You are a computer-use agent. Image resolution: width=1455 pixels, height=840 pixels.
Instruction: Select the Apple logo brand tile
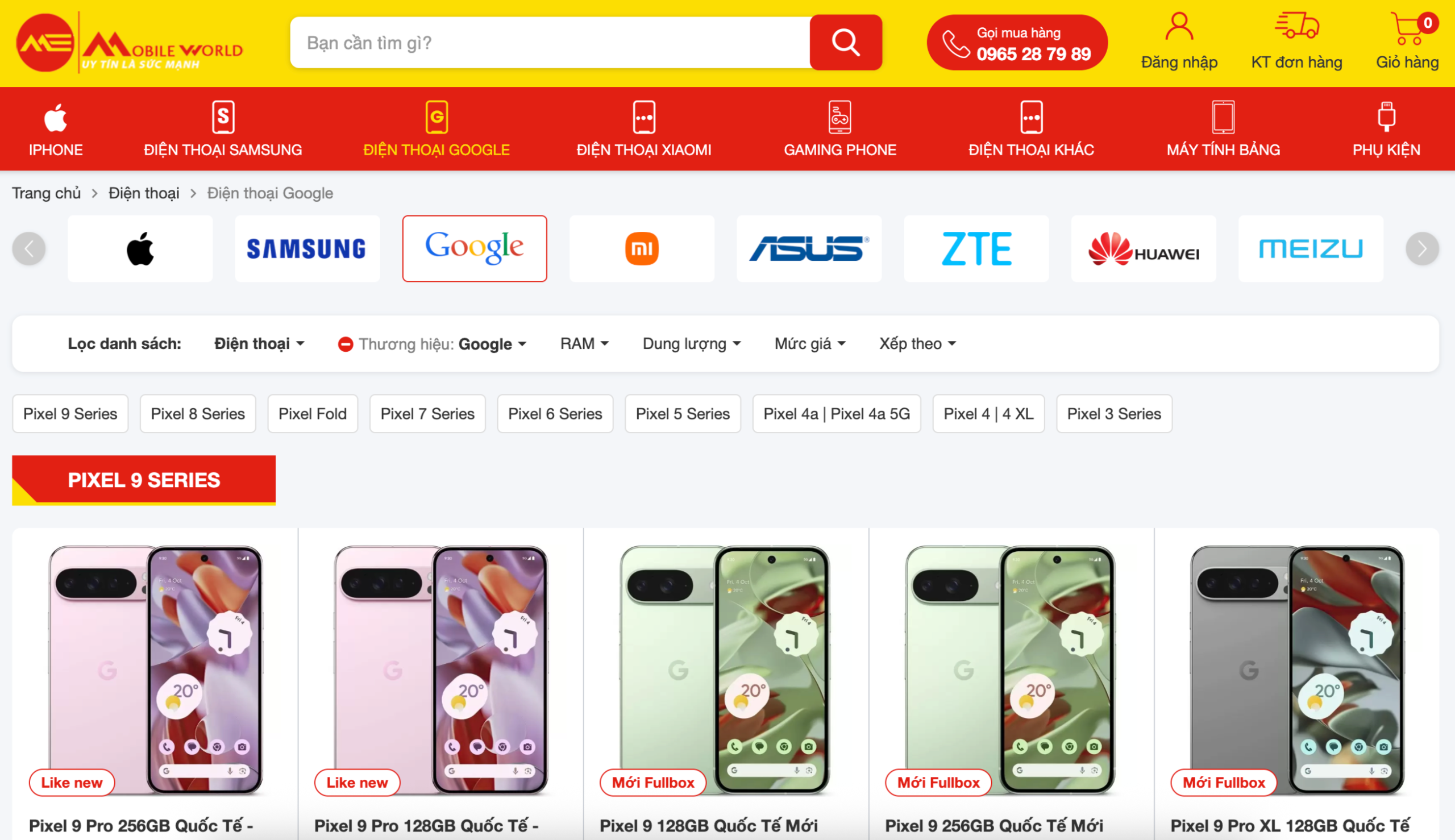pyautogui.click(x=140, y=249)
